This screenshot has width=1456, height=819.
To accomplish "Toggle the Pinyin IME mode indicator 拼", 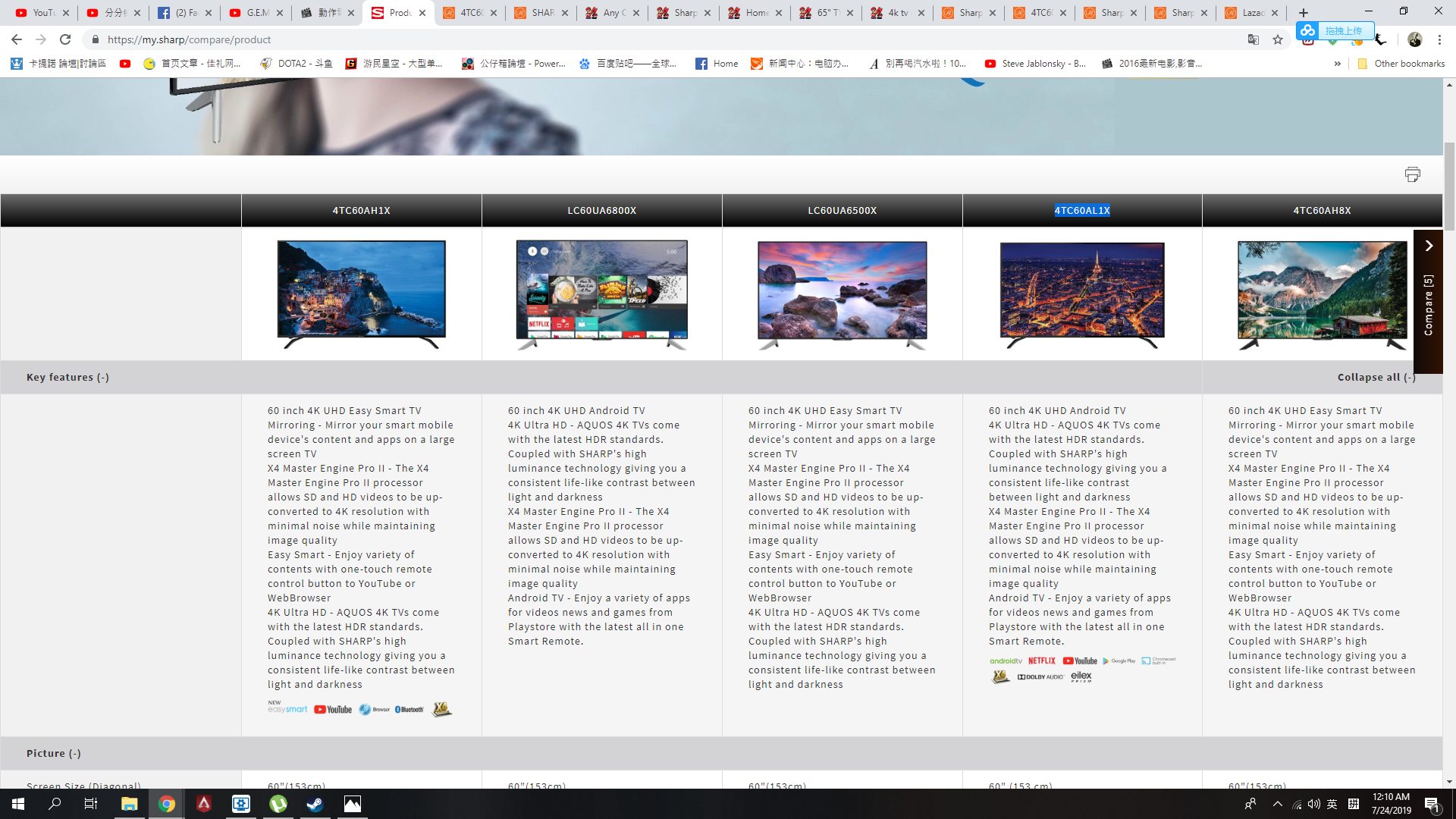I will pos(1354,804).
